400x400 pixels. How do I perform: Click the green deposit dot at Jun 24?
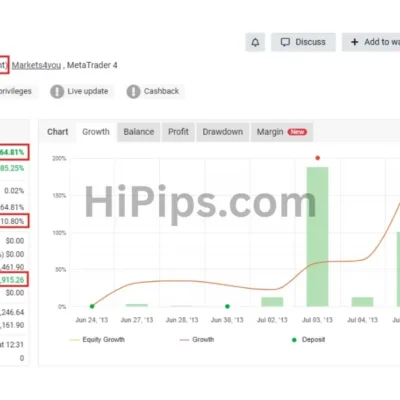coord(92,306)
